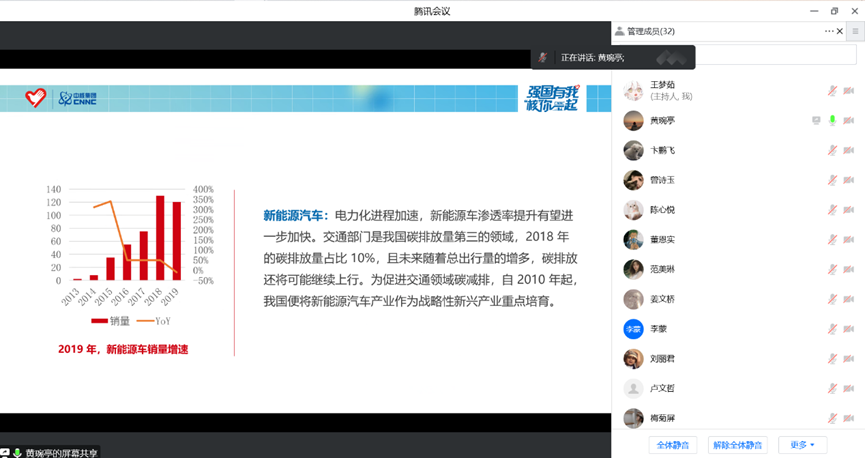Image resolution: width=865 pixels, height=458 pixels.
Task: Click 黄婉亭's profile avatar
Action: pos(633,121)
